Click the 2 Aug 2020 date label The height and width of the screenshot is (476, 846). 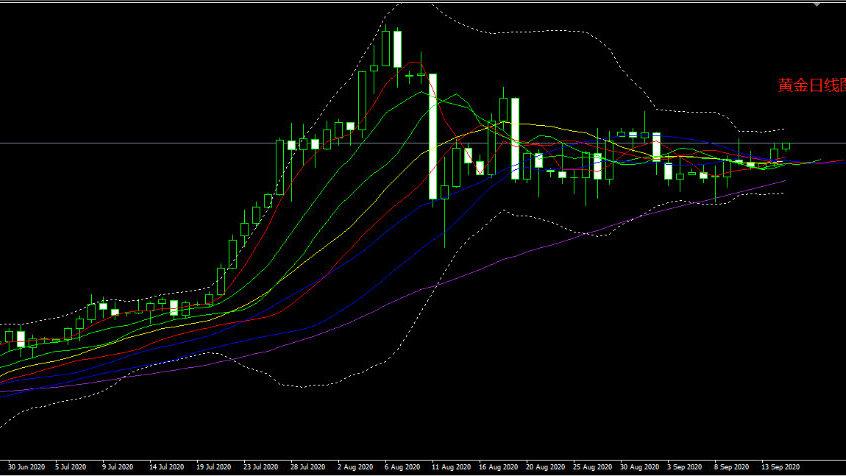click(x=353, y=467)
